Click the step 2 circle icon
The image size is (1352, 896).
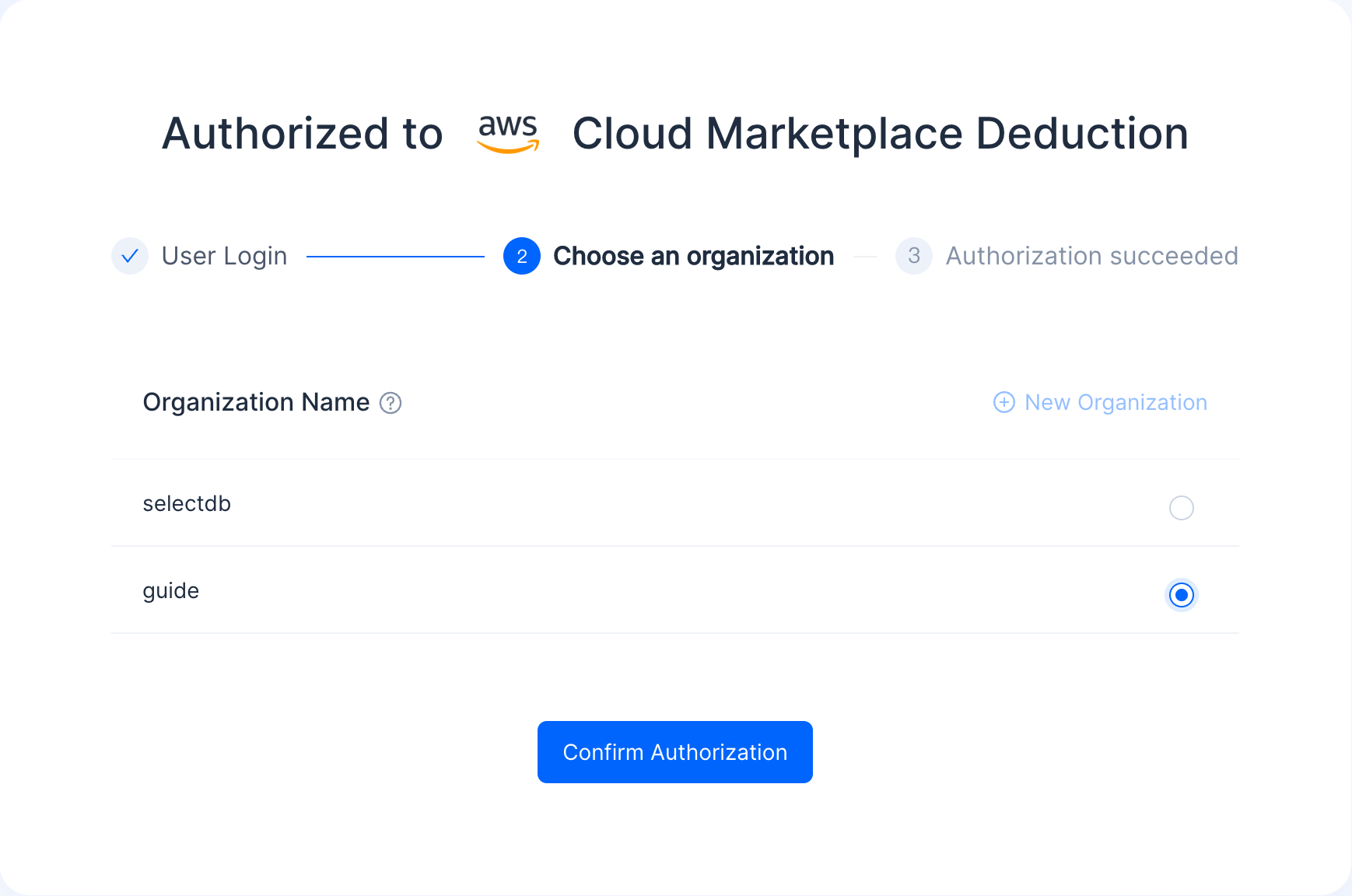(522, 256)
